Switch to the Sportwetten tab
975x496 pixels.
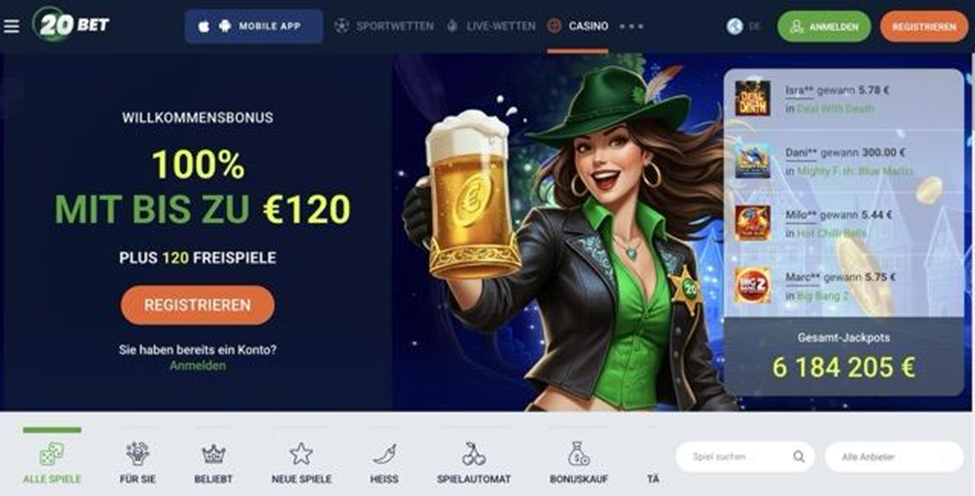click(384, 26)
